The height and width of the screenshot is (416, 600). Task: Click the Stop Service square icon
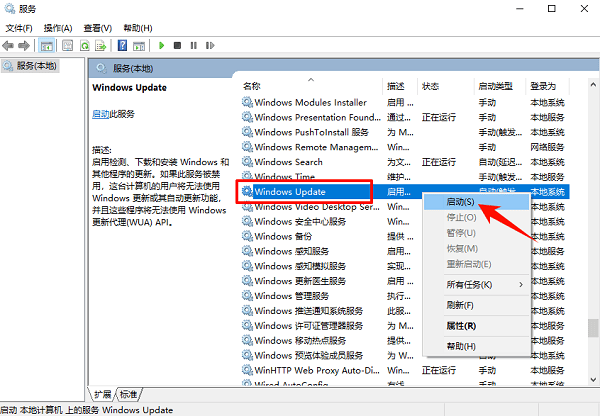coord(177,46)
